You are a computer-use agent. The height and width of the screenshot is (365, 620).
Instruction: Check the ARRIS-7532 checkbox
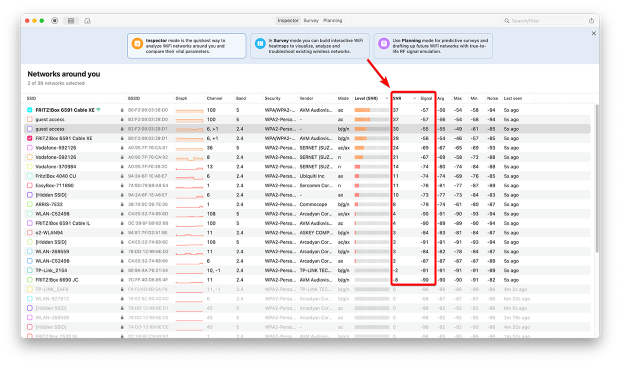point(30,204)
